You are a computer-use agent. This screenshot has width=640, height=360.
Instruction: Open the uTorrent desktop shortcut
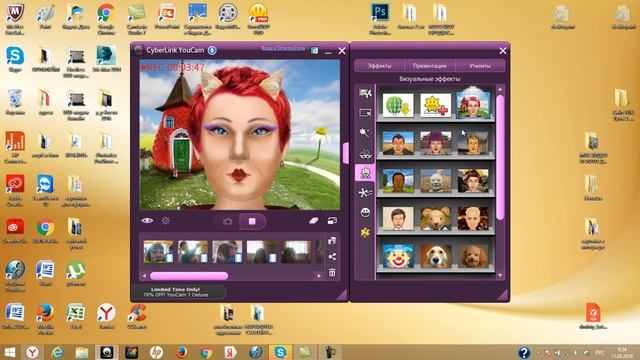76,273
